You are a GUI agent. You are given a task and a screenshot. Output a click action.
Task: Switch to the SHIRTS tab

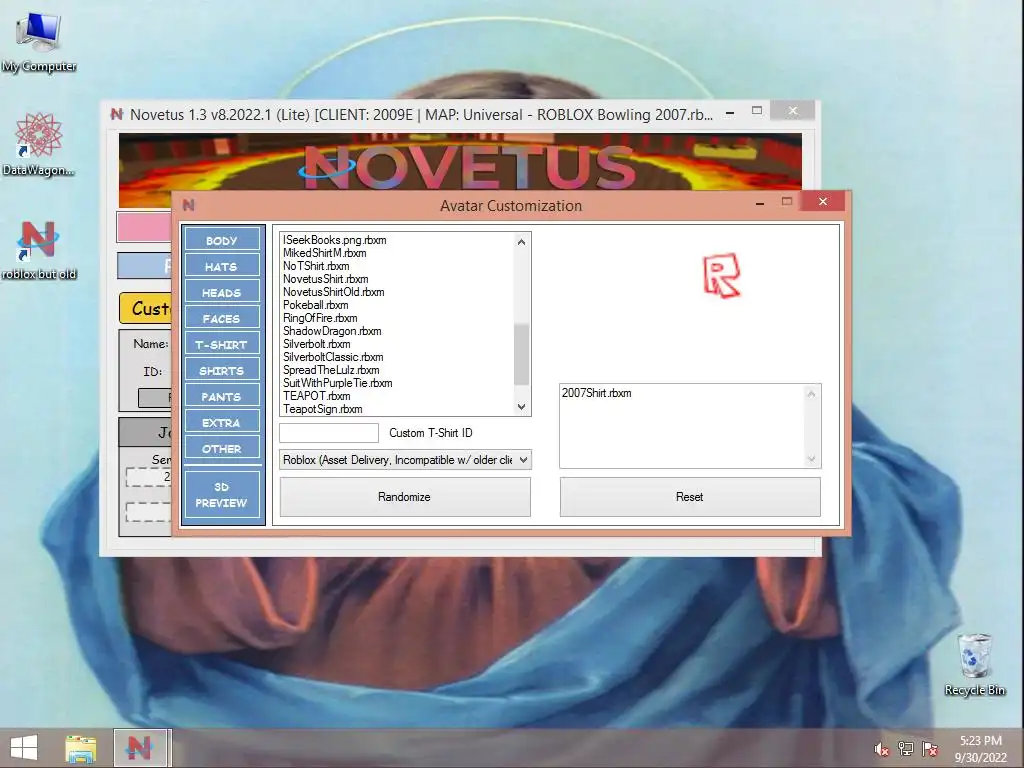coord(222,370)
